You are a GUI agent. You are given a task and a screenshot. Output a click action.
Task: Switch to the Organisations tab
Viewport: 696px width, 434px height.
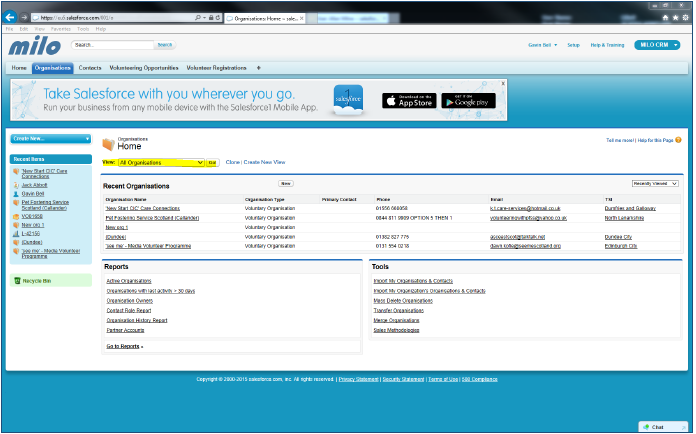(x=52, y=68)
